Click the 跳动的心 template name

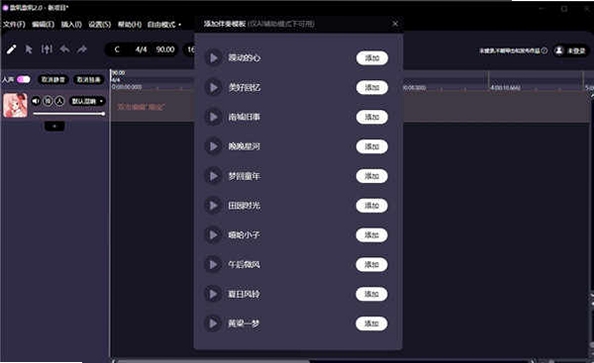[244, 58]
